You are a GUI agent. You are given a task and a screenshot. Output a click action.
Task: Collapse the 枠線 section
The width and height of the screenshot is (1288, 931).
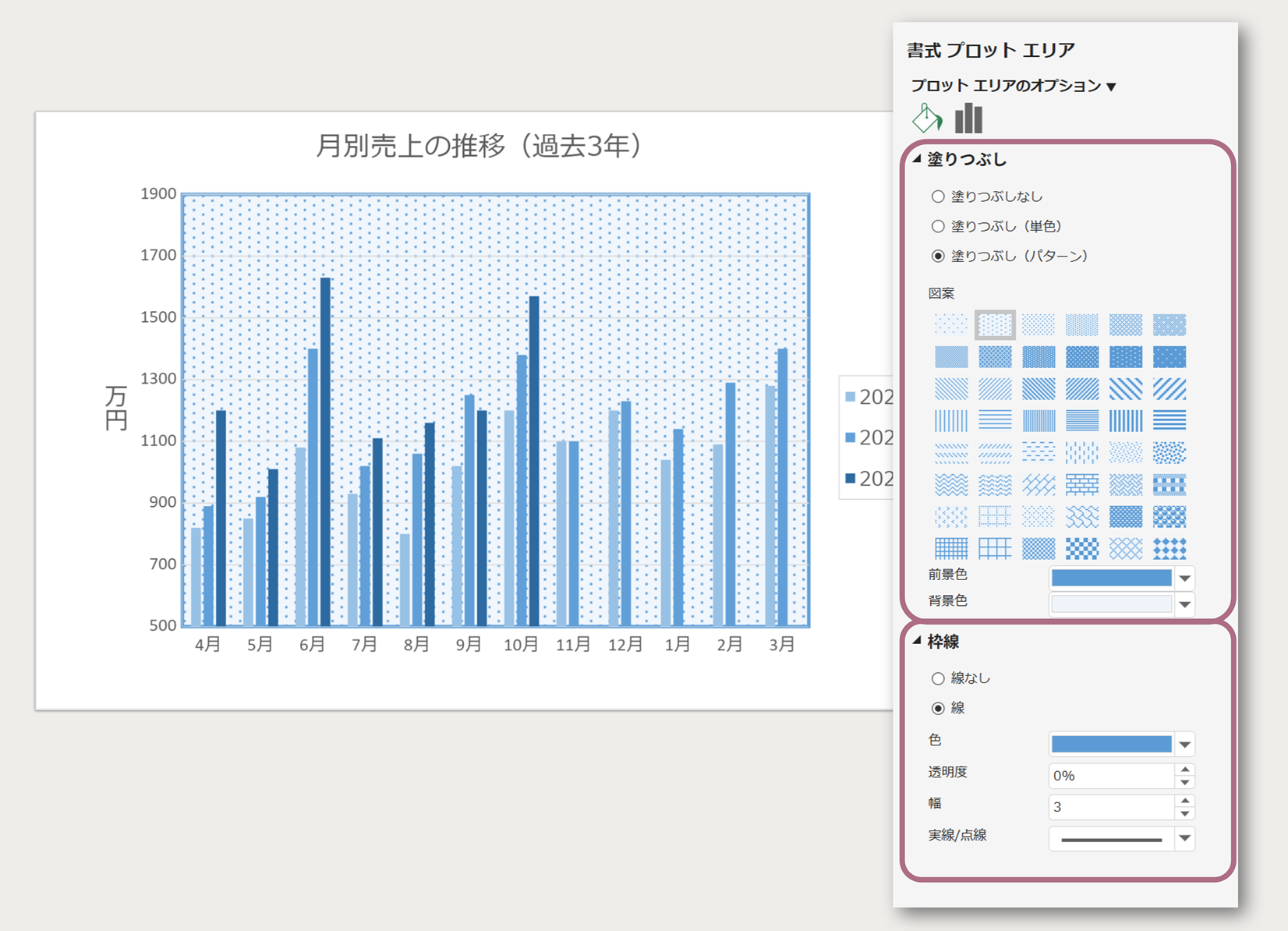tap(917, 640)
